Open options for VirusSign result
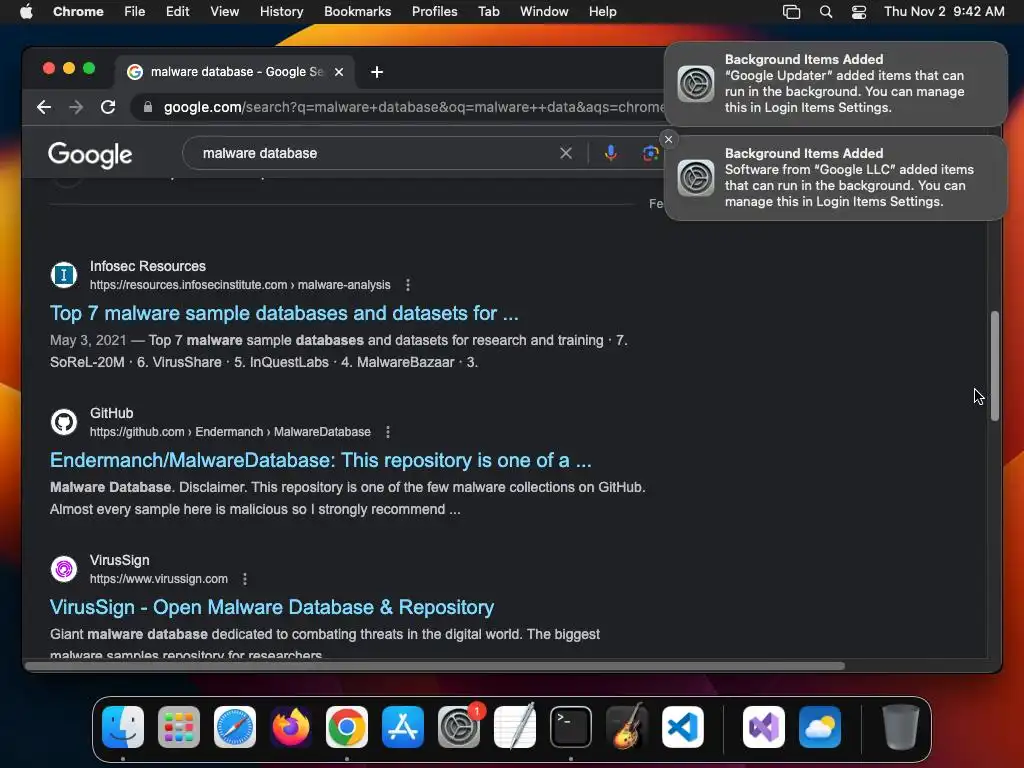Image resolution: width=1024 pixels, height=768 pixels. 245,579
